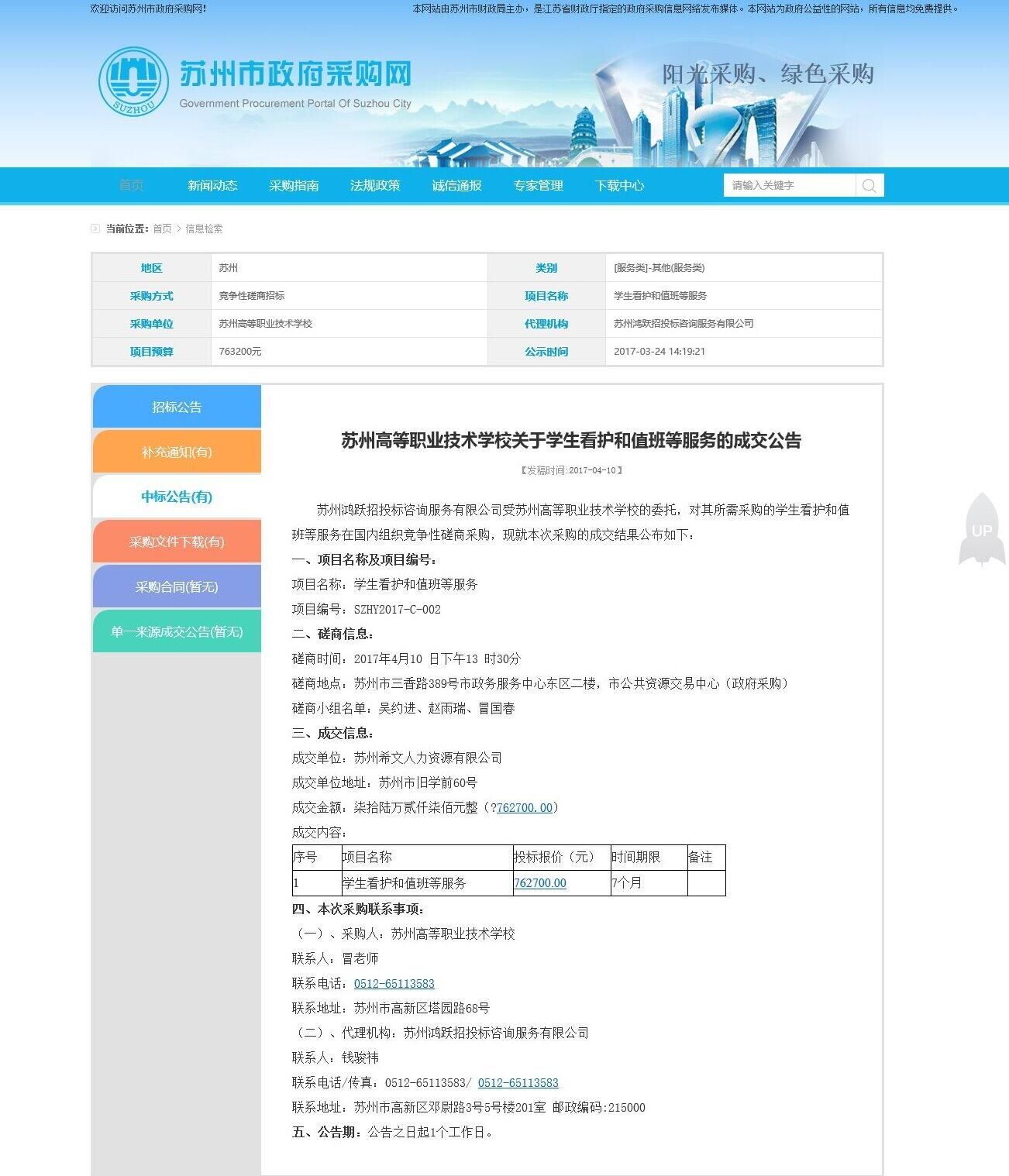Click the search magnifier icon
The height and width of the screenshot is (1176, 1009).
tap(870, 185)
